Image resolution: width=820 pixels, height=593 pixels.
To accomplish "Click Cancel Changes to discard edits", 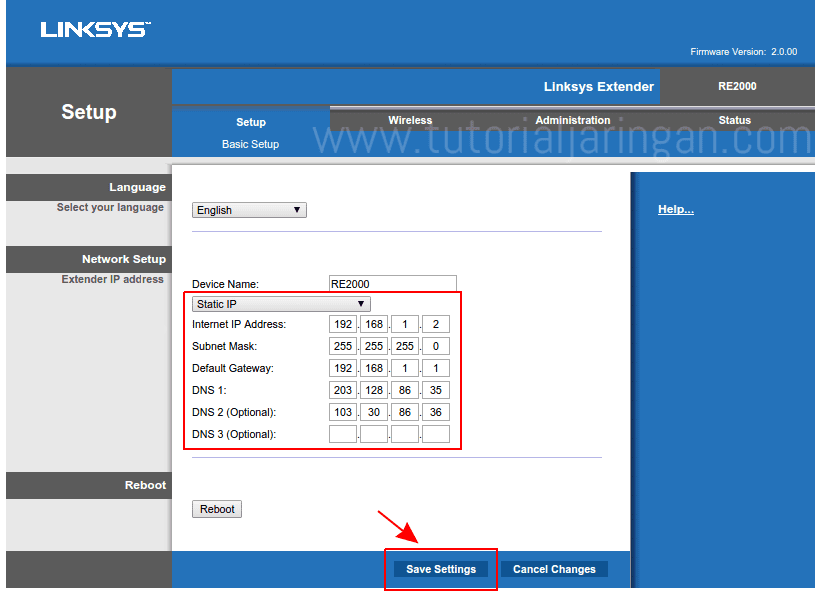I will tap(554, 568).
